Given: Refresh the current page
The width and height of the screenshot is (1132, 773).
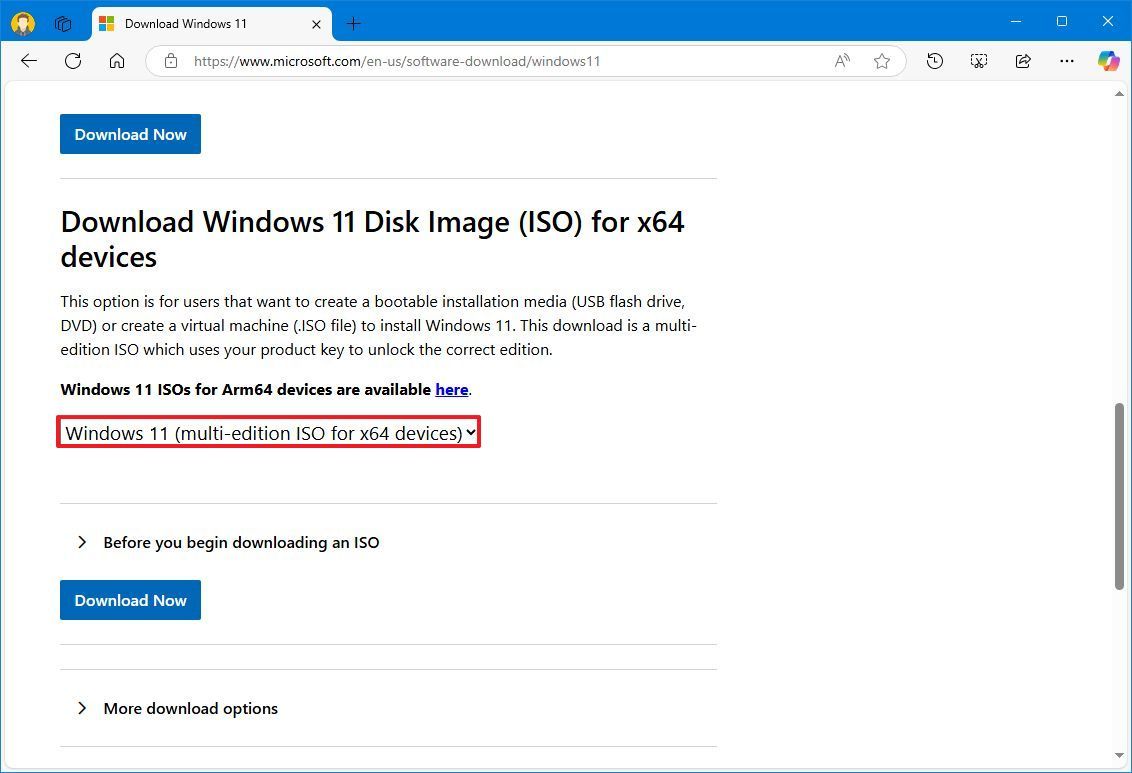Looking at the screenshot, I should point(72,61).
